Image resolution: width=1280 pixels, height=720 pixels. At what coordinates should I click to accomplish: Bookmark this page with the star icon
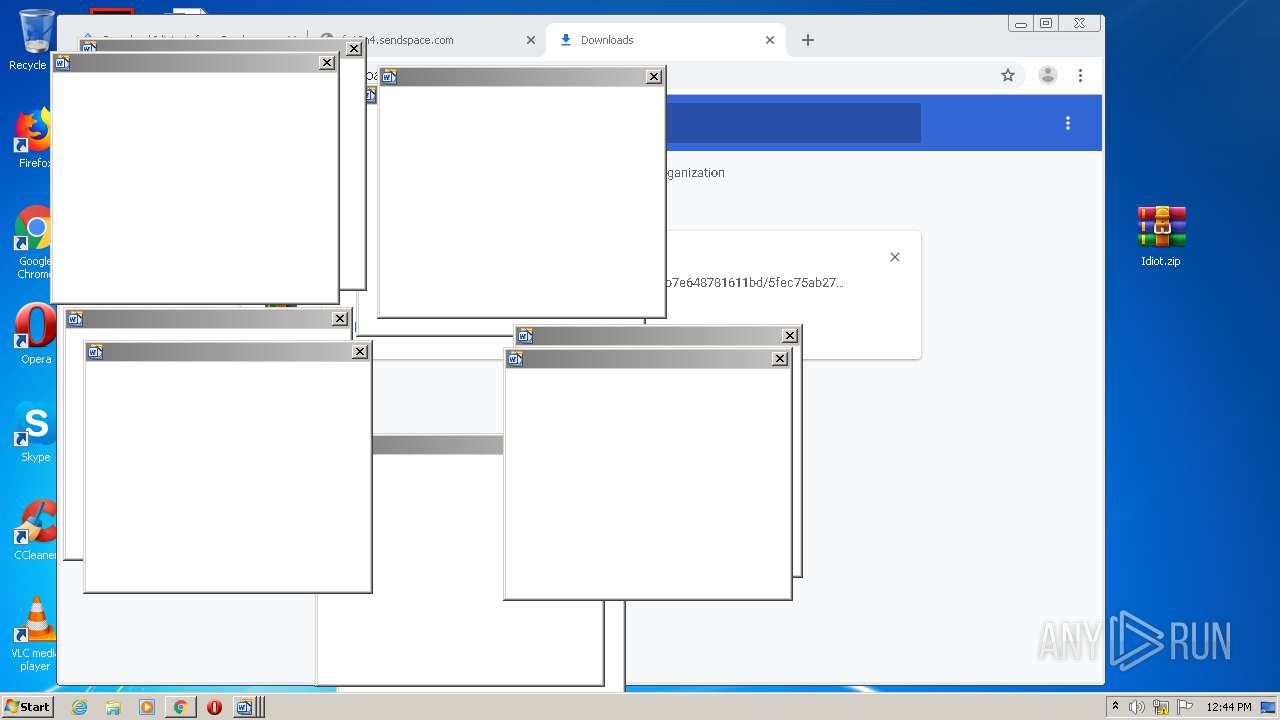(x=1008, y=75)
